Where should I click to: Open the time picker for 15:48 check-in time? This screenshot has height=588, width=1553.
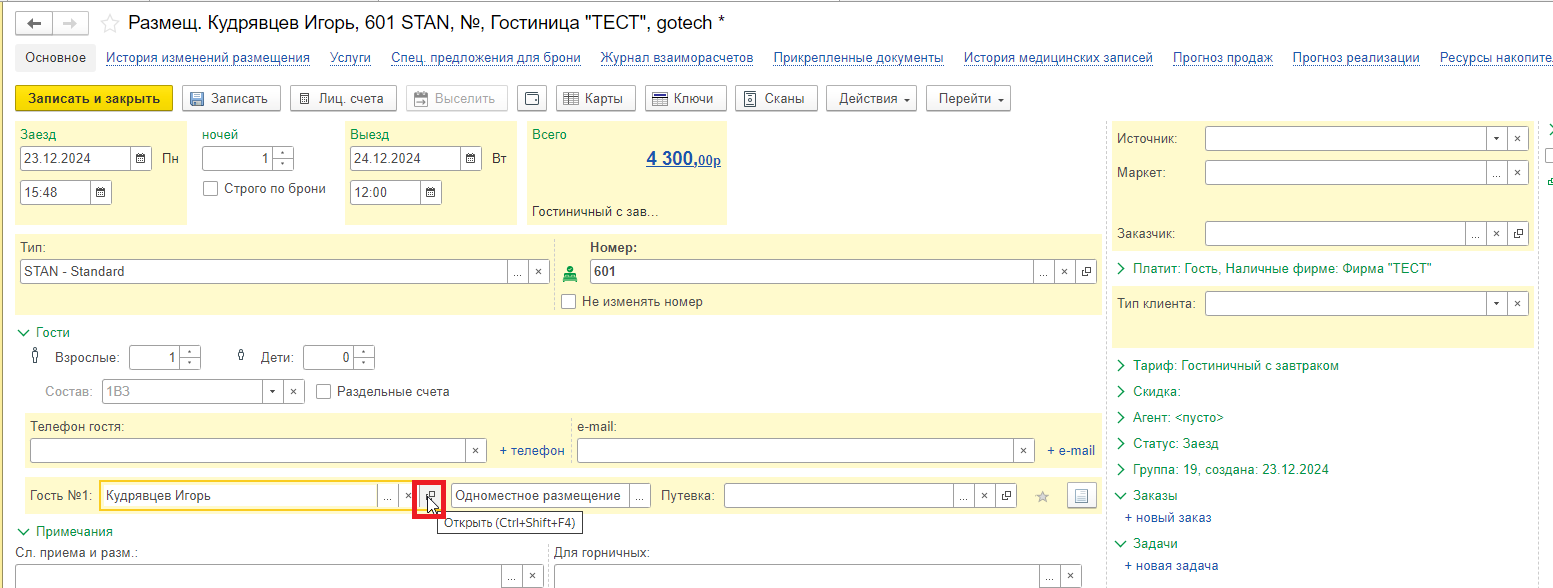pos(101,192)
